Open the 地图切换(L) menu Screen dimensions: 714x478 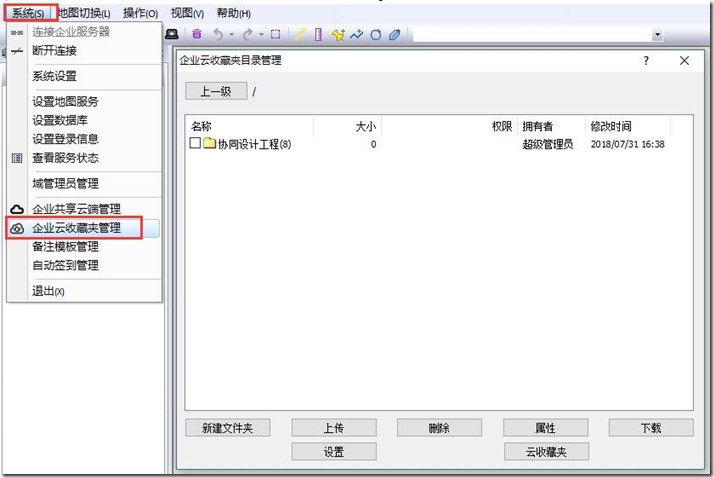point(85,13)
